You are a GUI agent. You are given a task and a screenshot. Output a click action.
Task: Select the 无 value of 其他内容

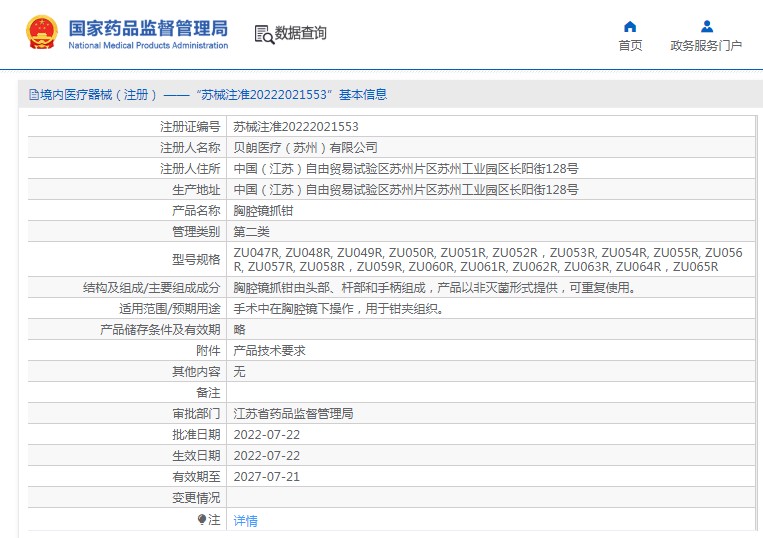point(239,372)
